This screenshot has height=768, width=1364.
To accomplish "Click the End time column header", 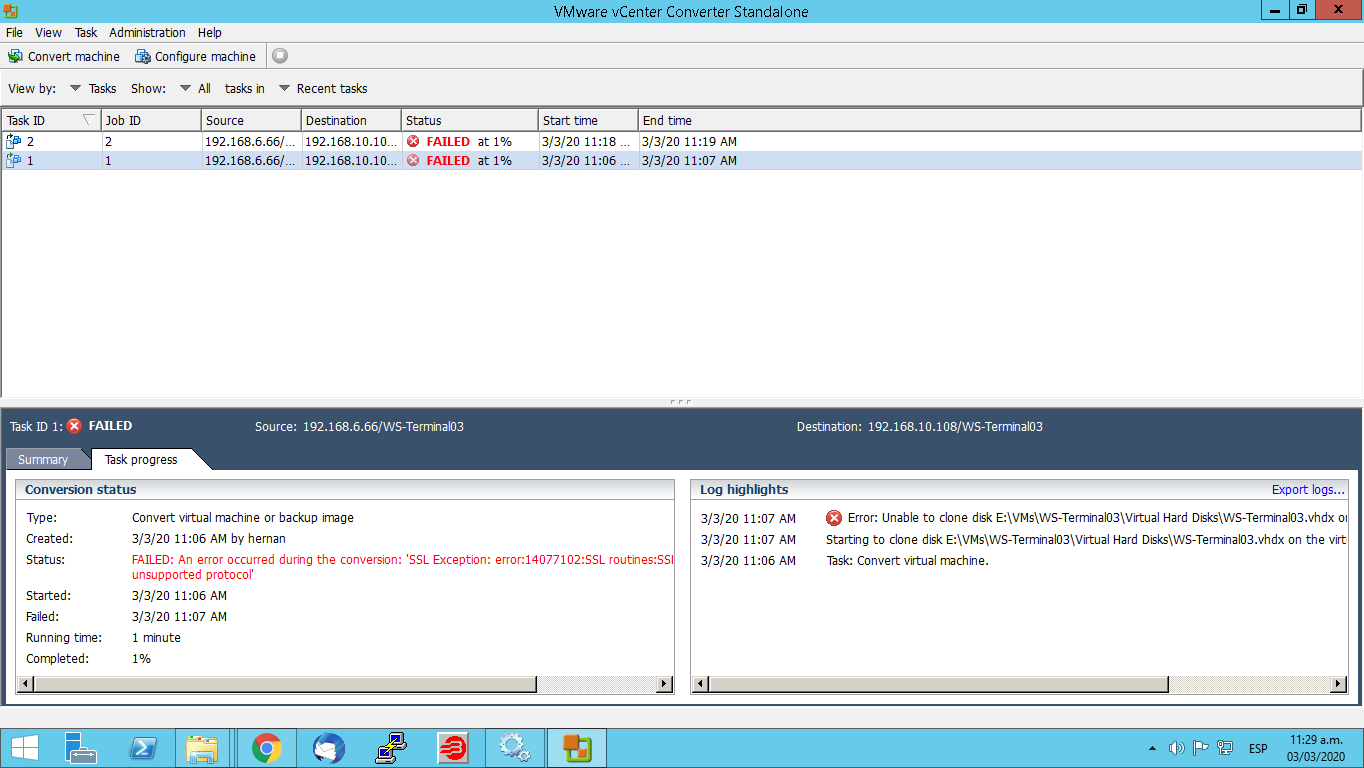I will [1000, 120].
